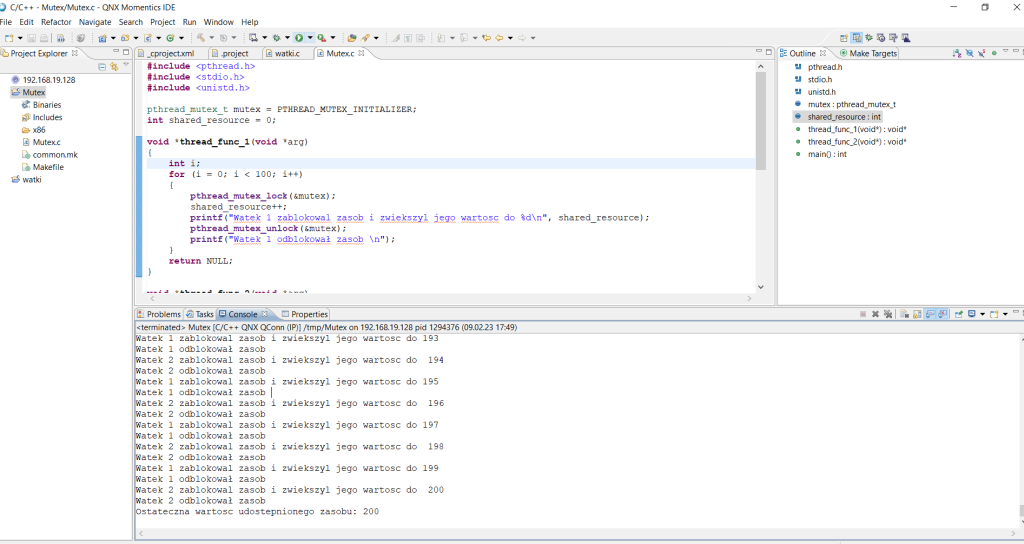Click Collapse All in Project Explorer
This screenshot has width=1024, height=544.
point(102,66)
